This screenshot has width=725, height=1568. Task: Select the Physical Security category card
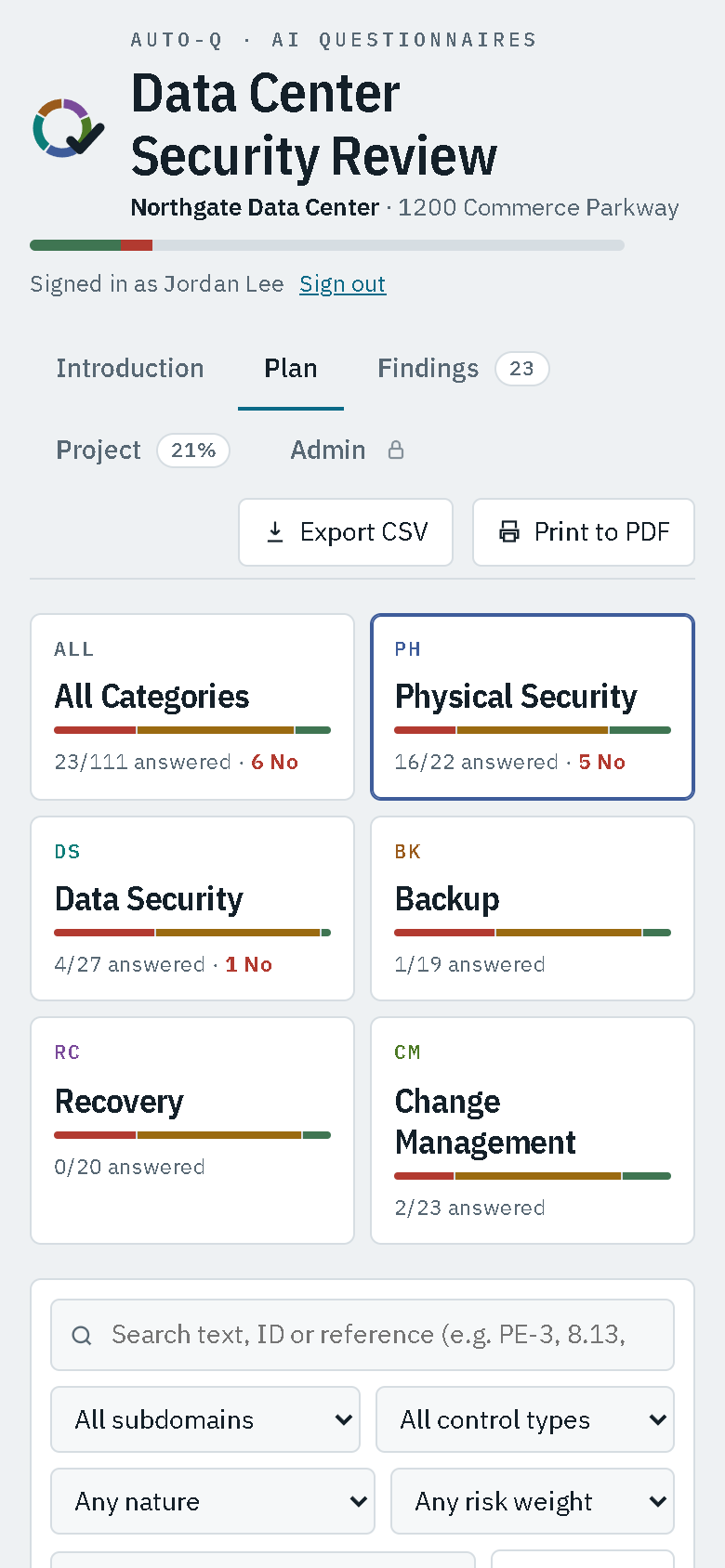[533, 707]
